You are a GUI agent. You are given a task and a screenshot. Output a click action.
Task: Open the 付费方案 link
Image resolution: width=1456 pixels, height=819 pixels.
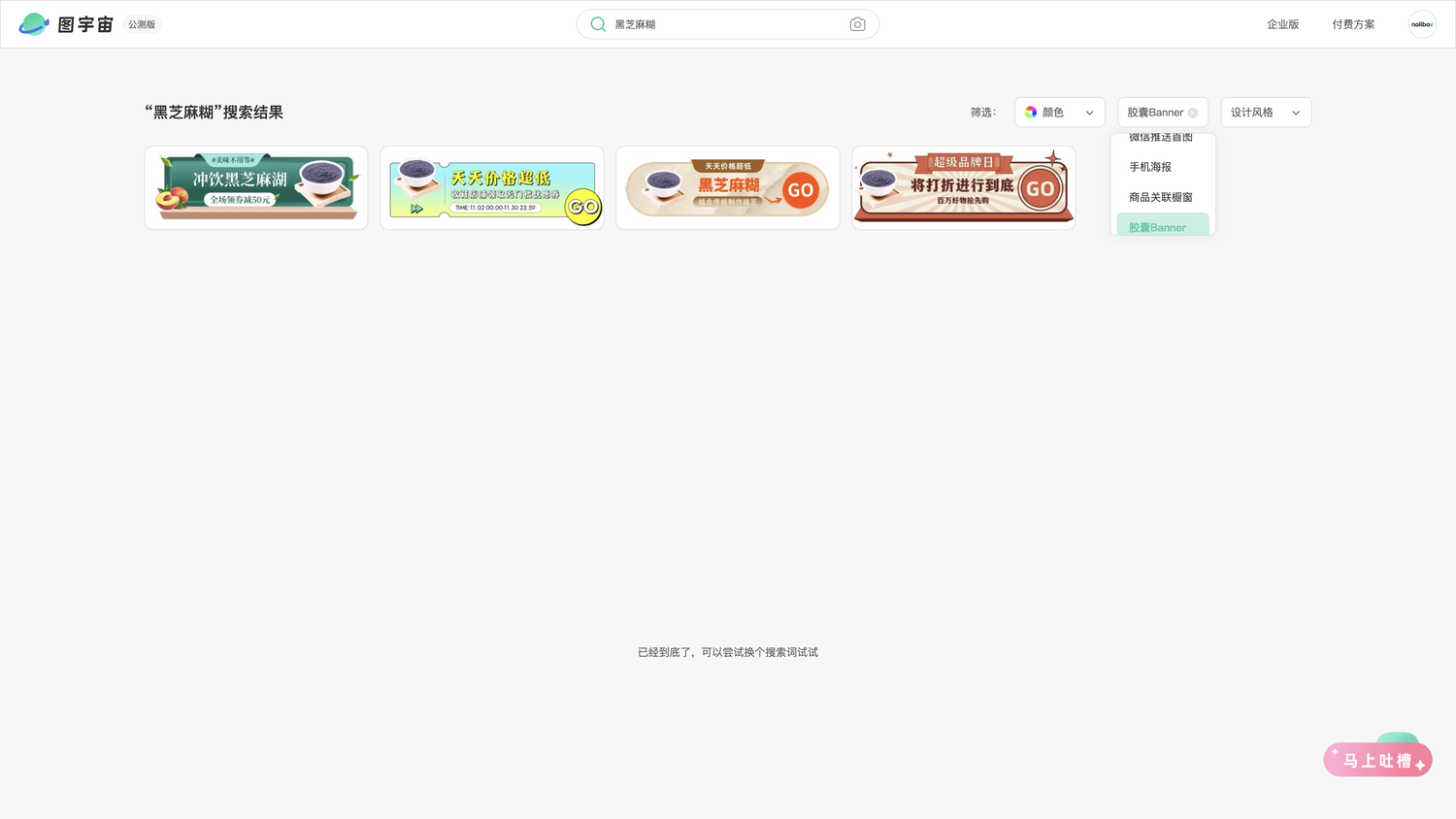[x=1353, y=24]
